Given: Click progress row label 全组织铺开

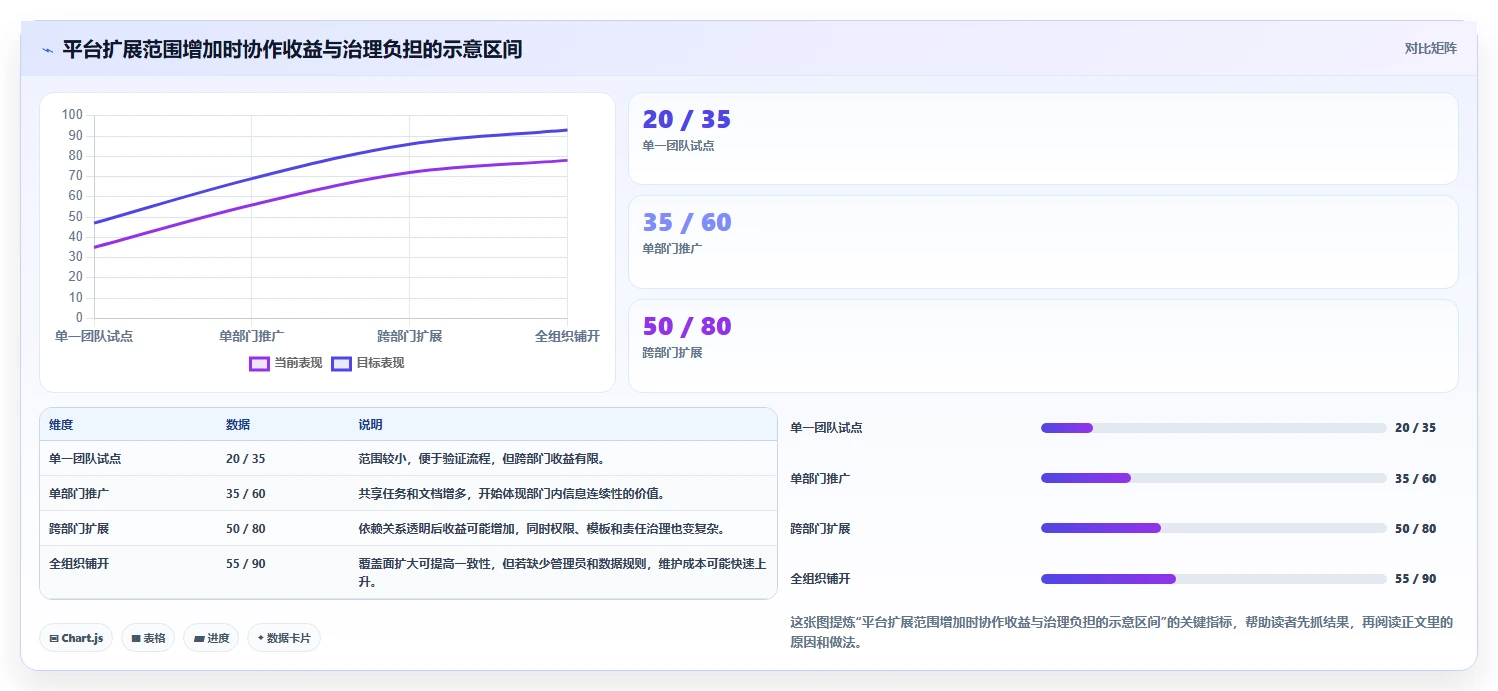Looking at the screenshot, I should pos(820,579).
